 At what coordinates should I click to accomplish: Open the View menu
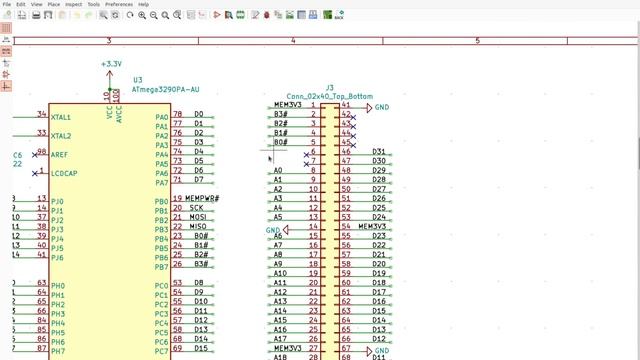(x=36, y=4)
